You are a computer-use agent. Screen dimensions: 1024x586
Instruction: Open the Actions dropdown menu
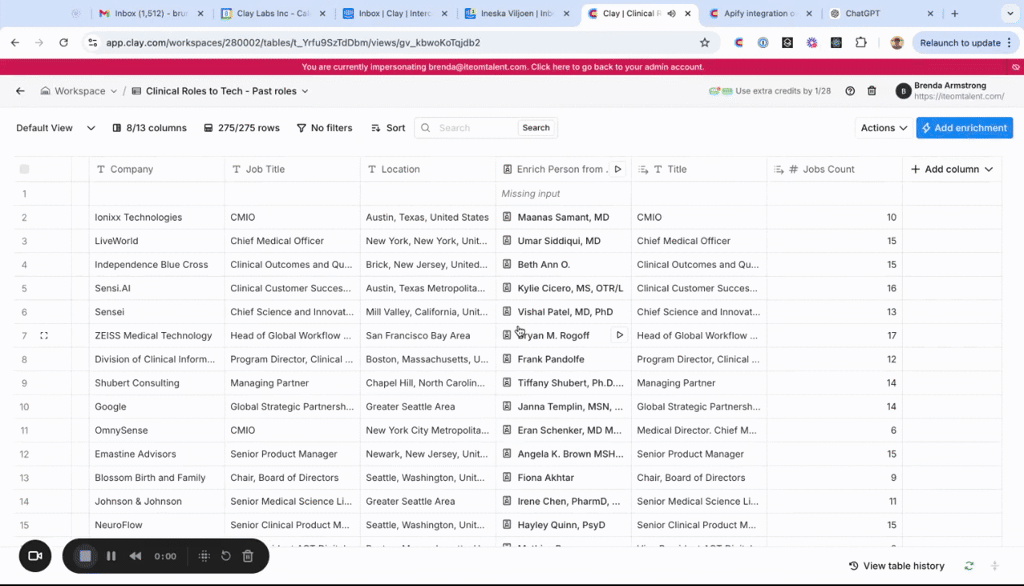point(884,128)
